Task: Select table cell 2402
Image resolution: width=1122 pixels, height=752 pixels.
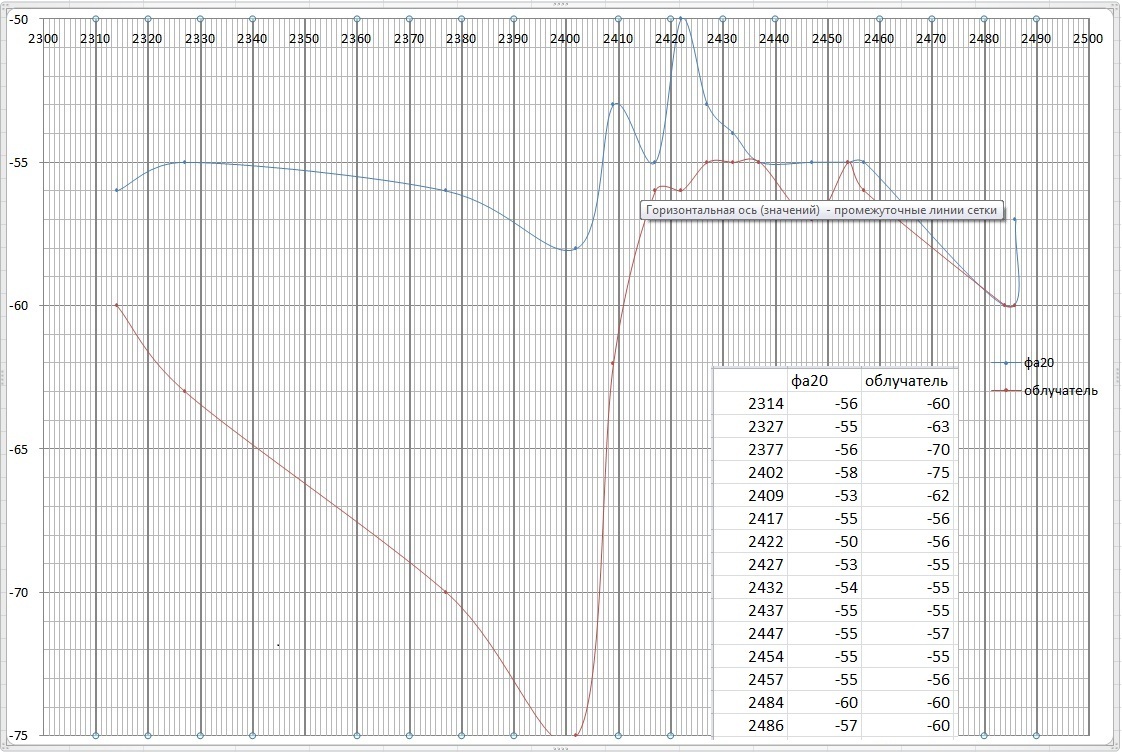Action: click(x=766, y=472)
